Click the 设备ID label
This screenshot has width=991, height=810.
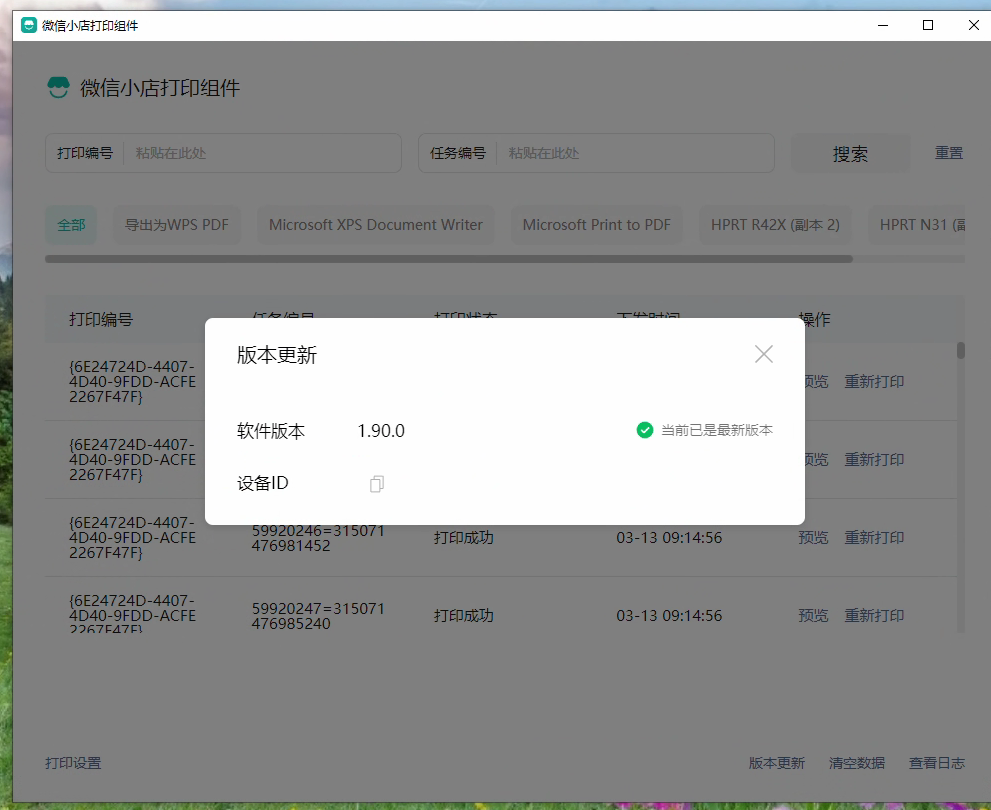[263, 483]
